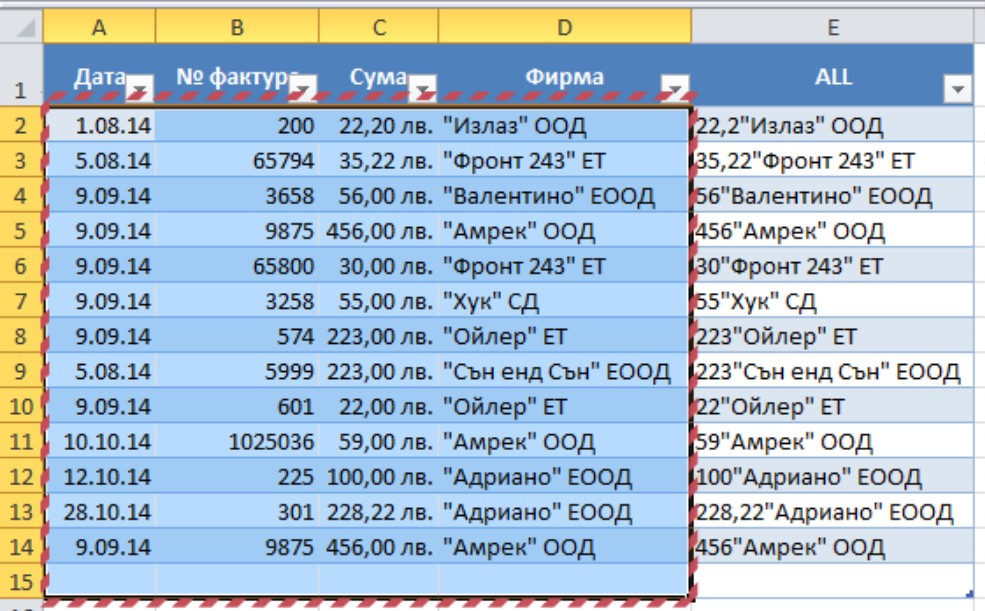
Task: Select row 5 via its row header
Action: pos(21,230)
